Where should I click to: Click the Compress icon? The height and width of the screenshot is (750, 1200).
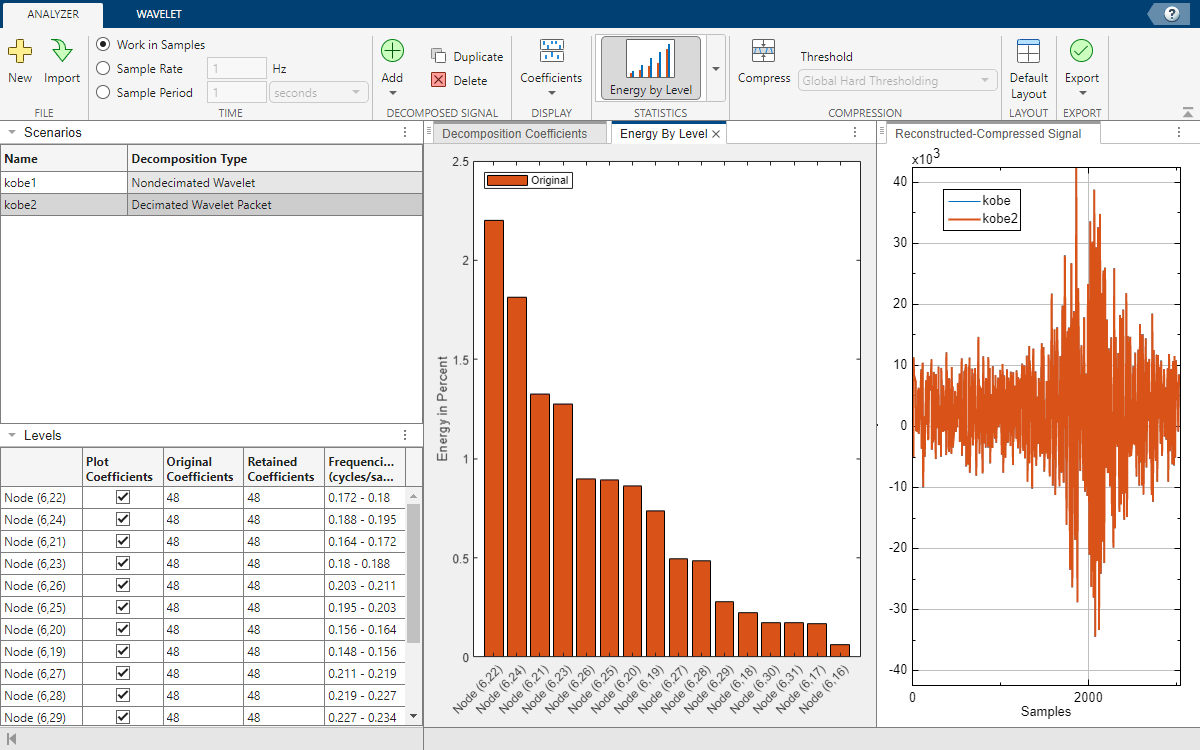764,52
